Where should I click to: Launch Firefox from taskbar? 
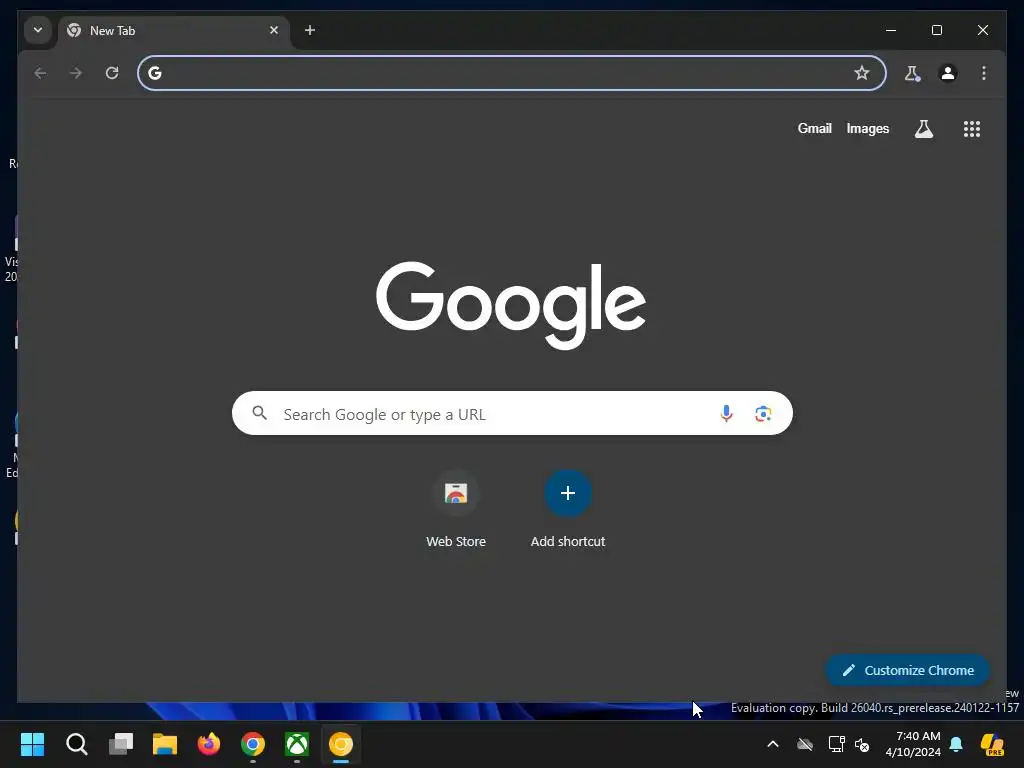[209, 744]
